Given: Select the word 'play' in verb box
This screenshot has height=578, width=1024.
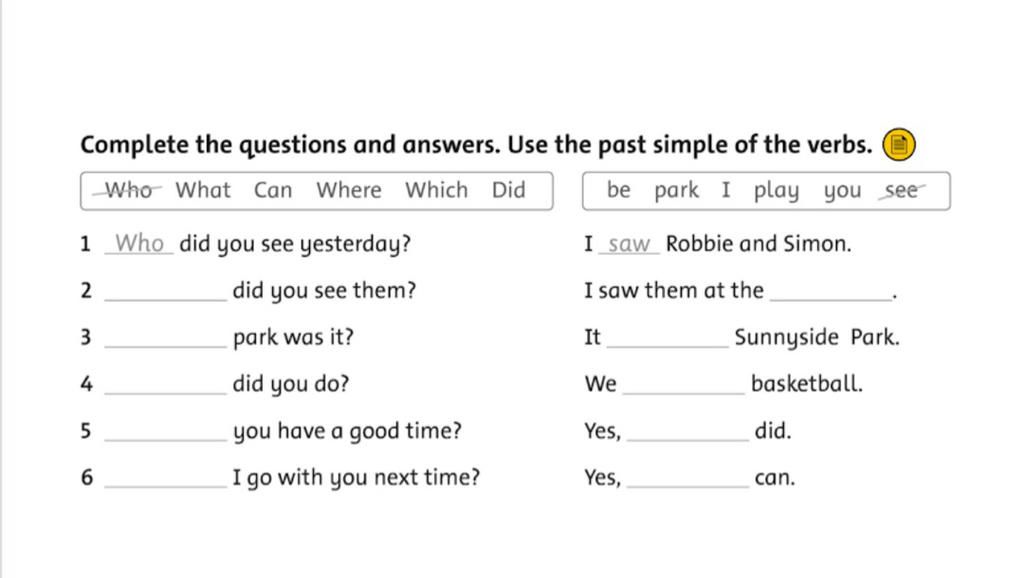Looking at the screenshot, I should [776, 191].
